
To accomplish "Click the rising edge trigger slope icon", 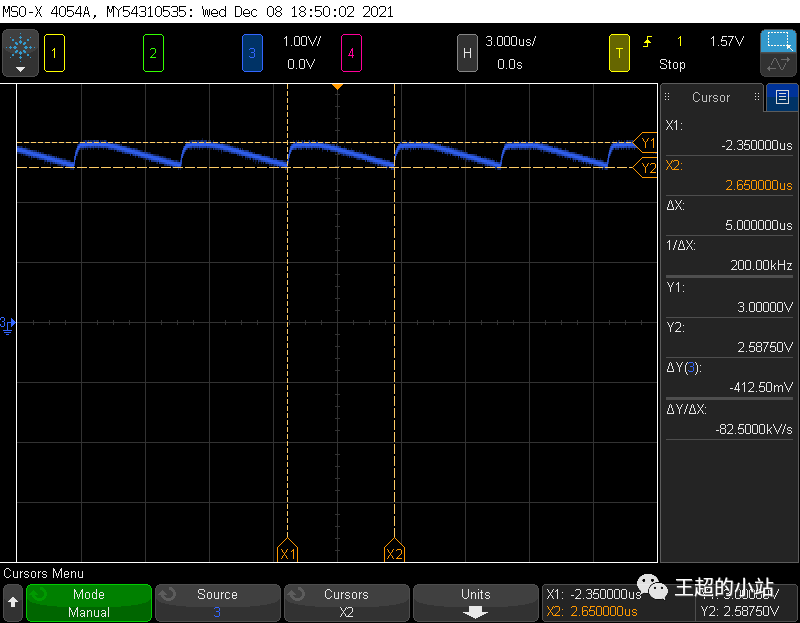I will (647, 41).
